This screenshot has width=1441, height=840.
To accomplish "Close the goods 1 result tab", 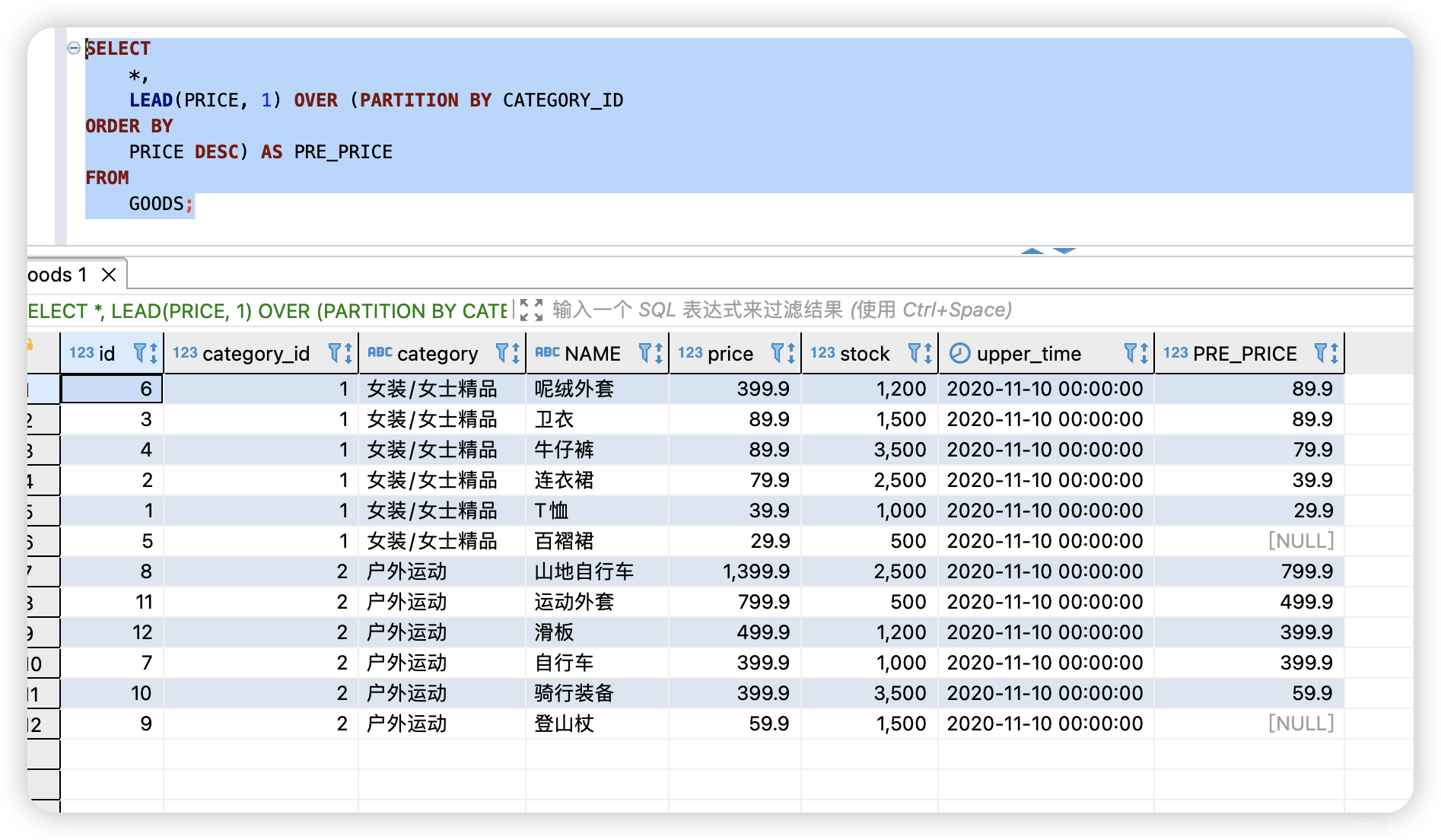I will [109, 275].
